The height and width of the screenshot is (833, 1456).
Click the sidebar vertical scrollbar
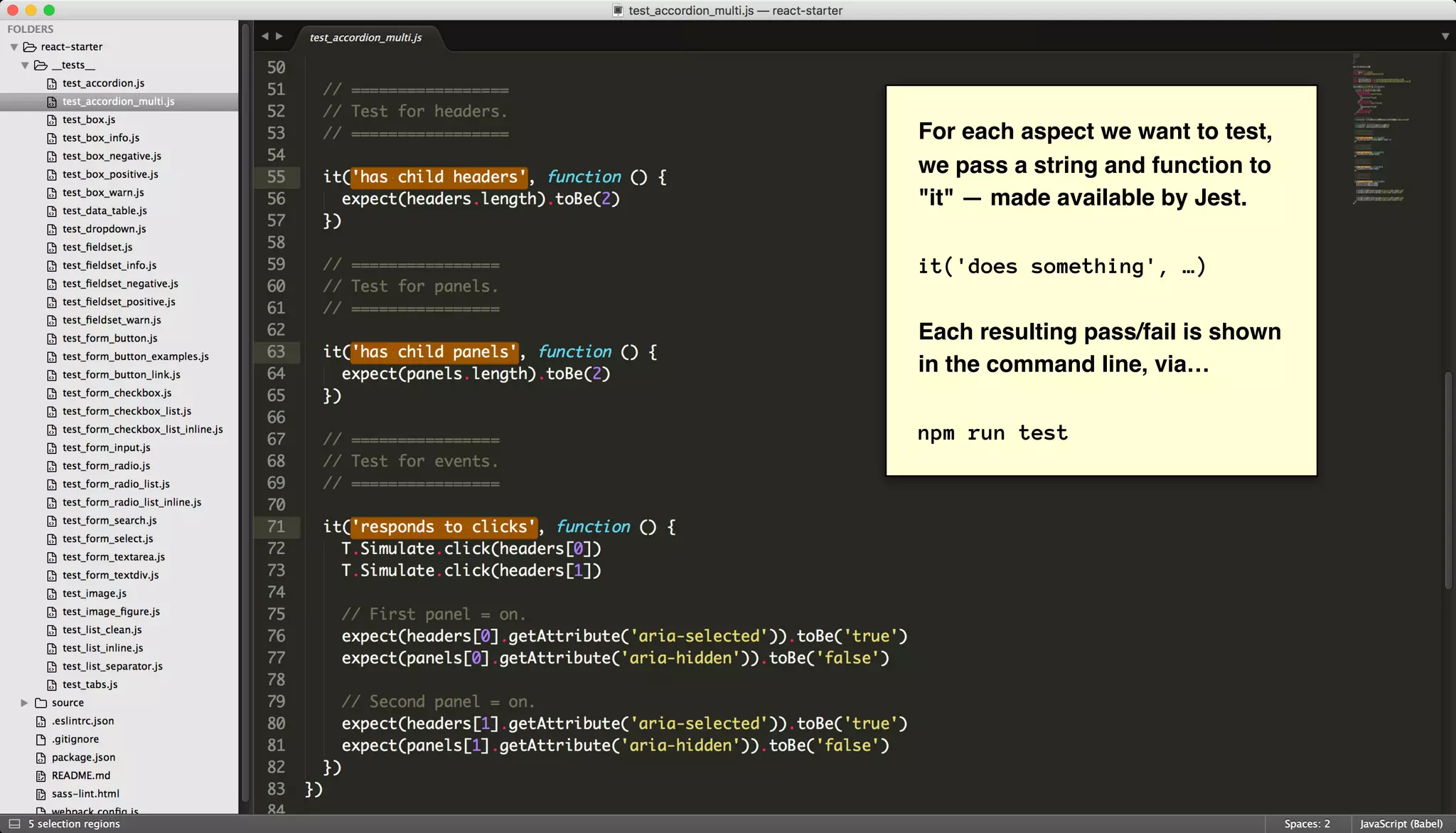pos(245,413)
